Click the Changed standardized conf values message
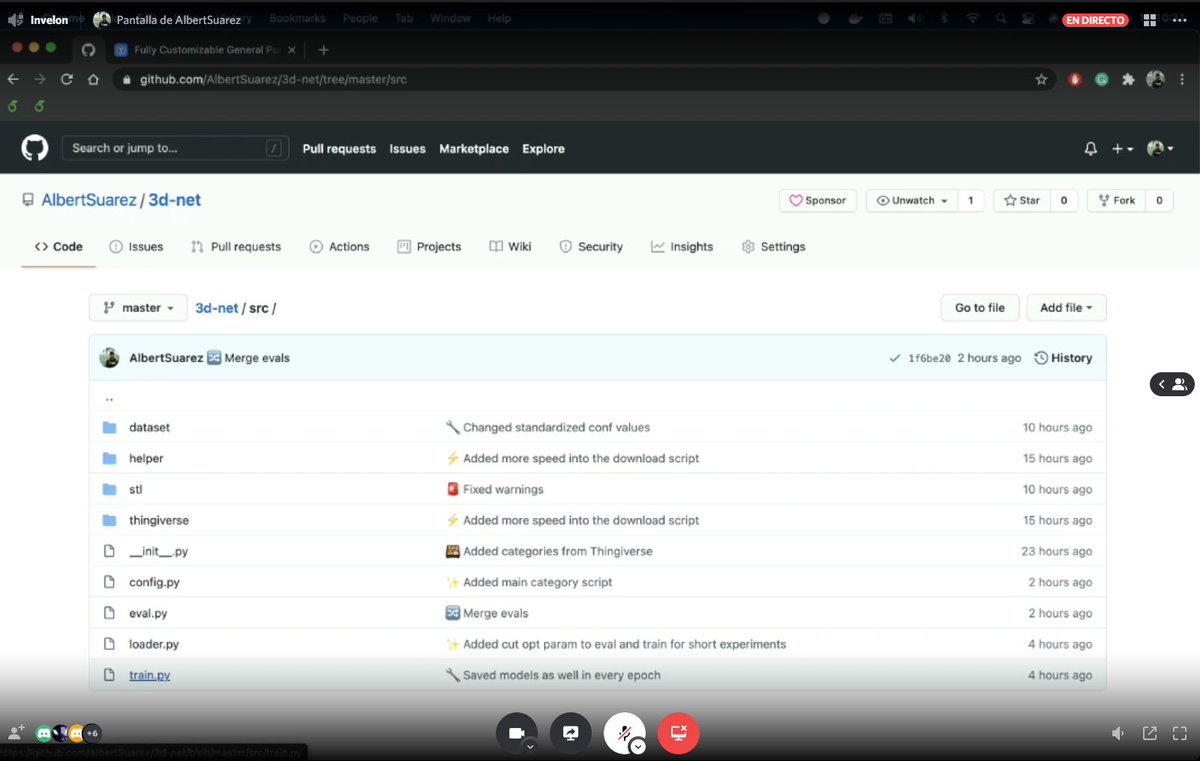Image resolution: width=1200 pixels, height=761 pixels. click(x=556, y=427)
